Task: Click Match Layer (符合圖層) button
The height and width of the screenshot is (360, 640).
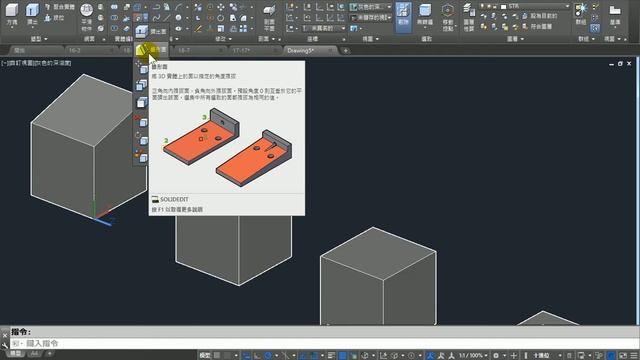Action: 537,27
